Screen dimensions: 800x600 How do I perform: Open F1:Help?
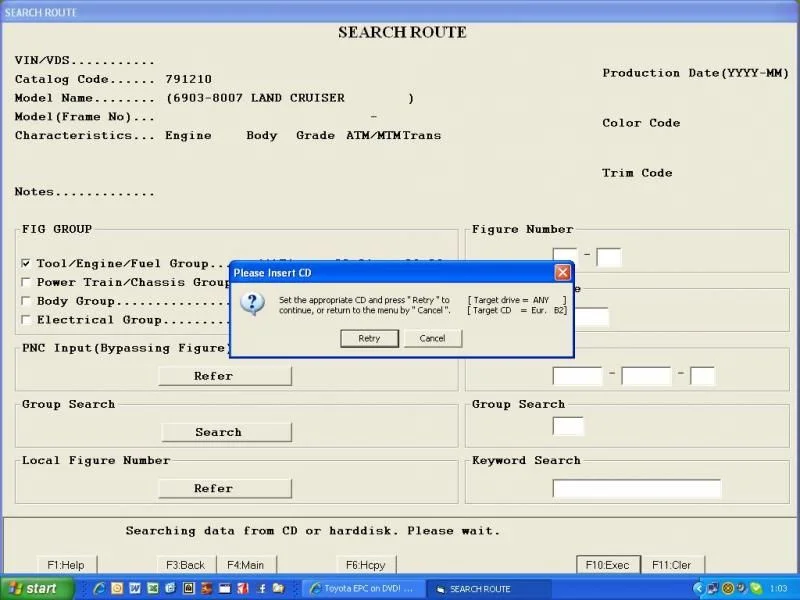[x=66, y=565]
